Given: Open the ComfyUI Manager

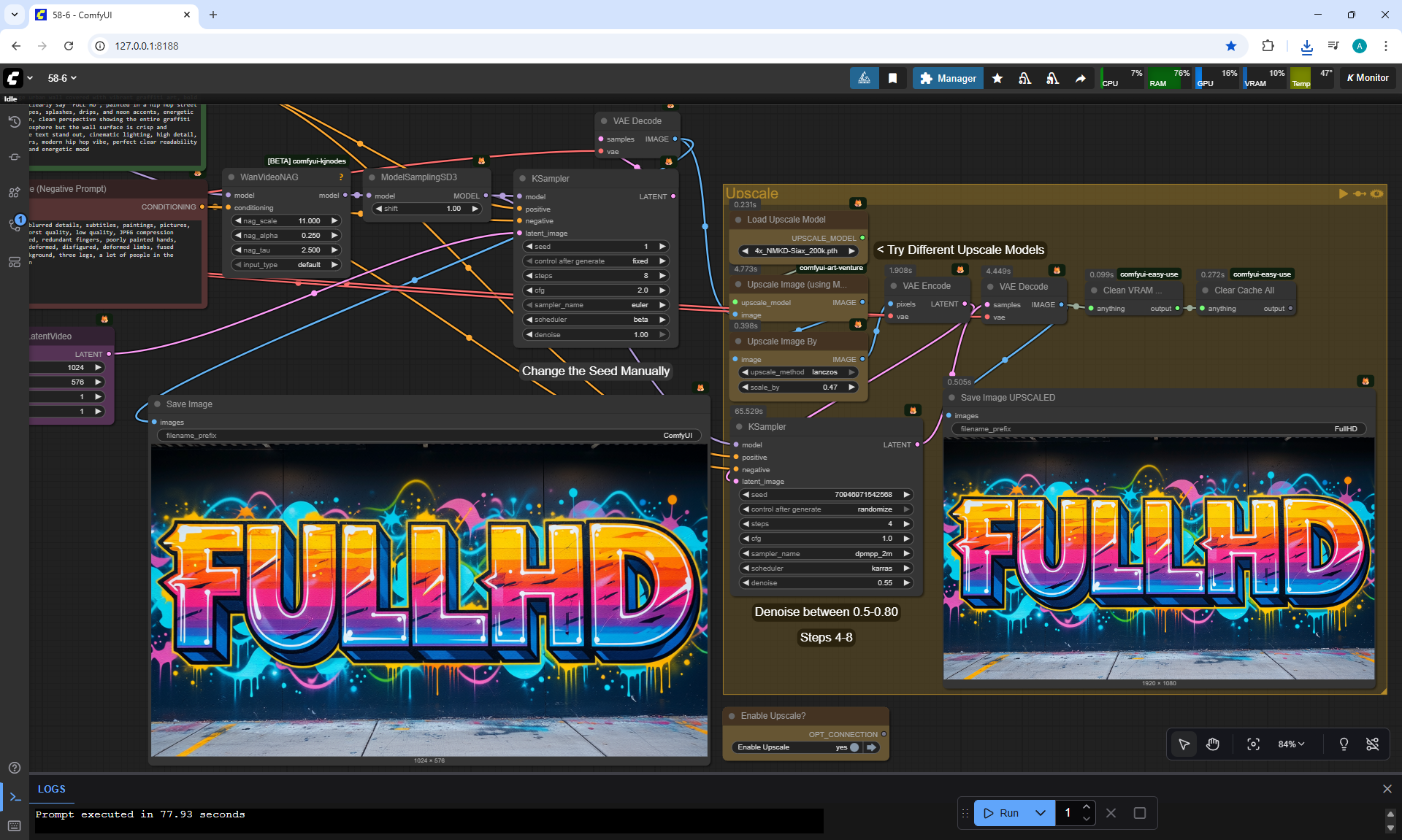Looking at the screenshot, I should pyautogui.click(x=948, y=78).
